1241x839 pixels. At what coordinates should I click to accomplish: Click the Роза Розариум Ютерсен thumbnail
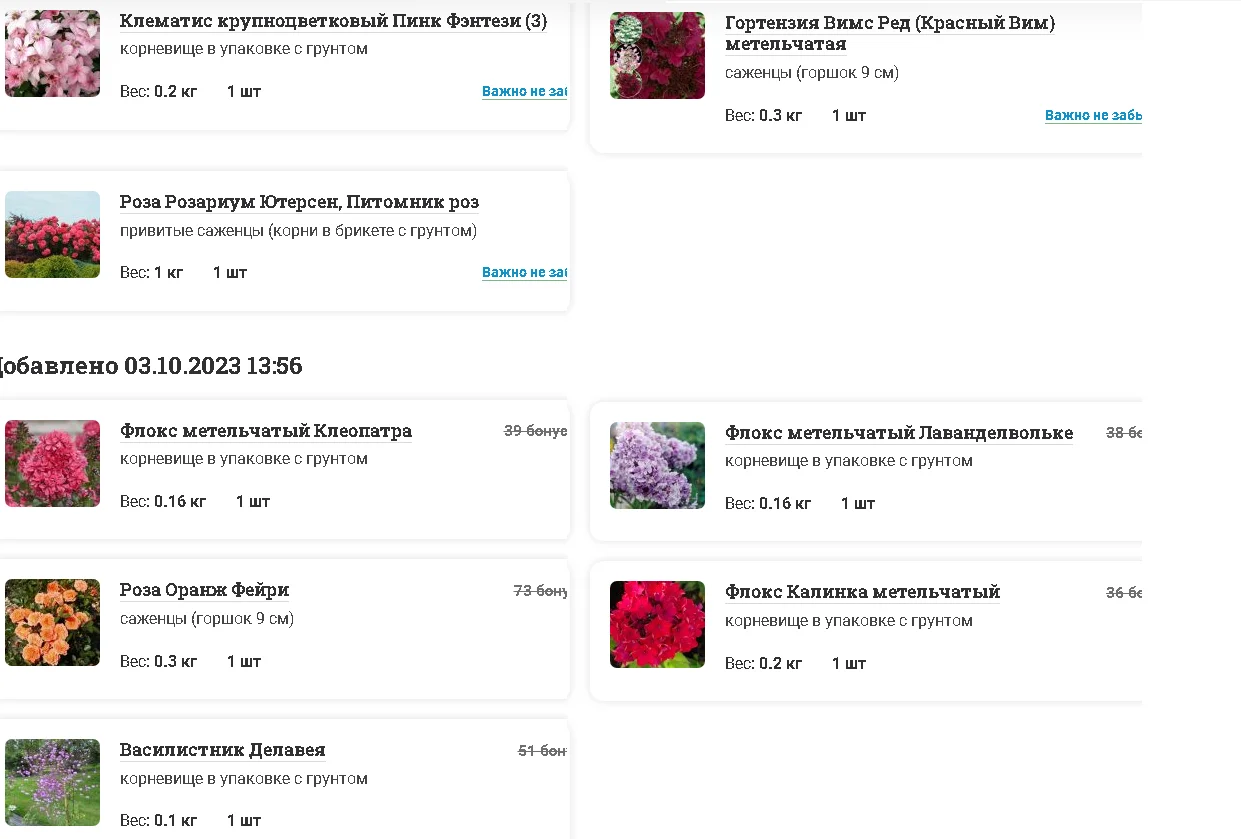(52, 234)
